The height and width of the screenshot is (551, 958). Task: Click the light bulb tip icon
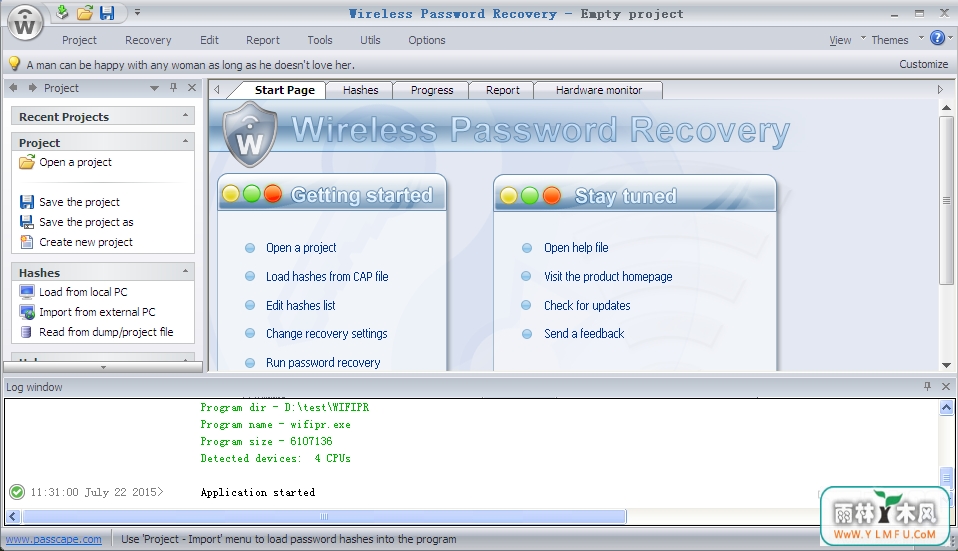pos(14,64)
